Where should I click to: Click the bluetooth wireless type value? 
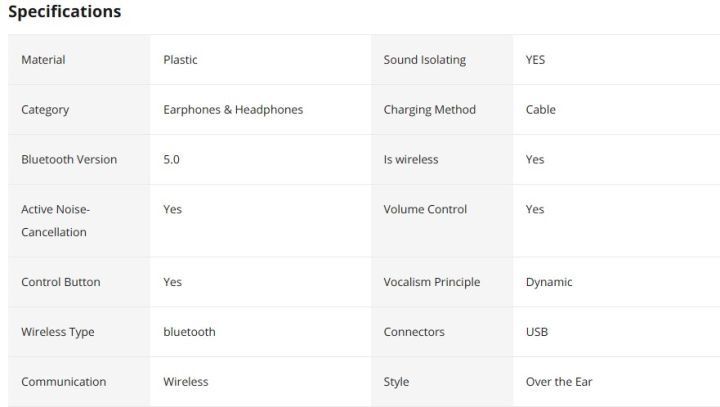(x=189, y=332)
